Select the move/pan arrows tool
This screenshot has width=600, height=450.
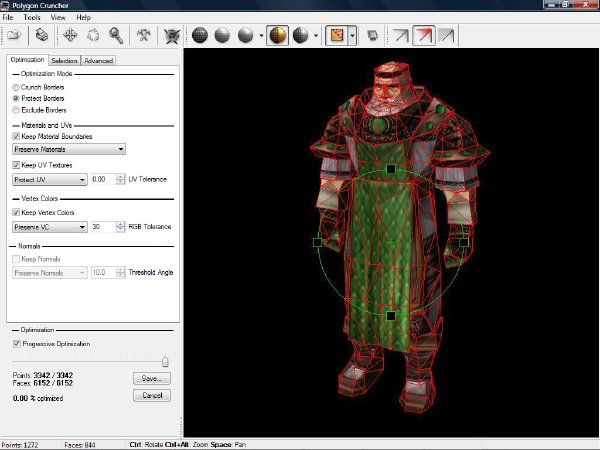(x=70, y=35)
